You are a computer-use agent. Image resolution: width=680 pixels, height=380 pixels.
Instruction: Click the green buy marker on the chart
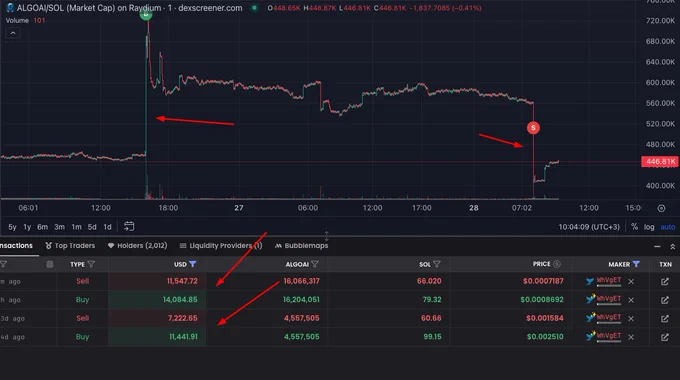tap(146, 14)
